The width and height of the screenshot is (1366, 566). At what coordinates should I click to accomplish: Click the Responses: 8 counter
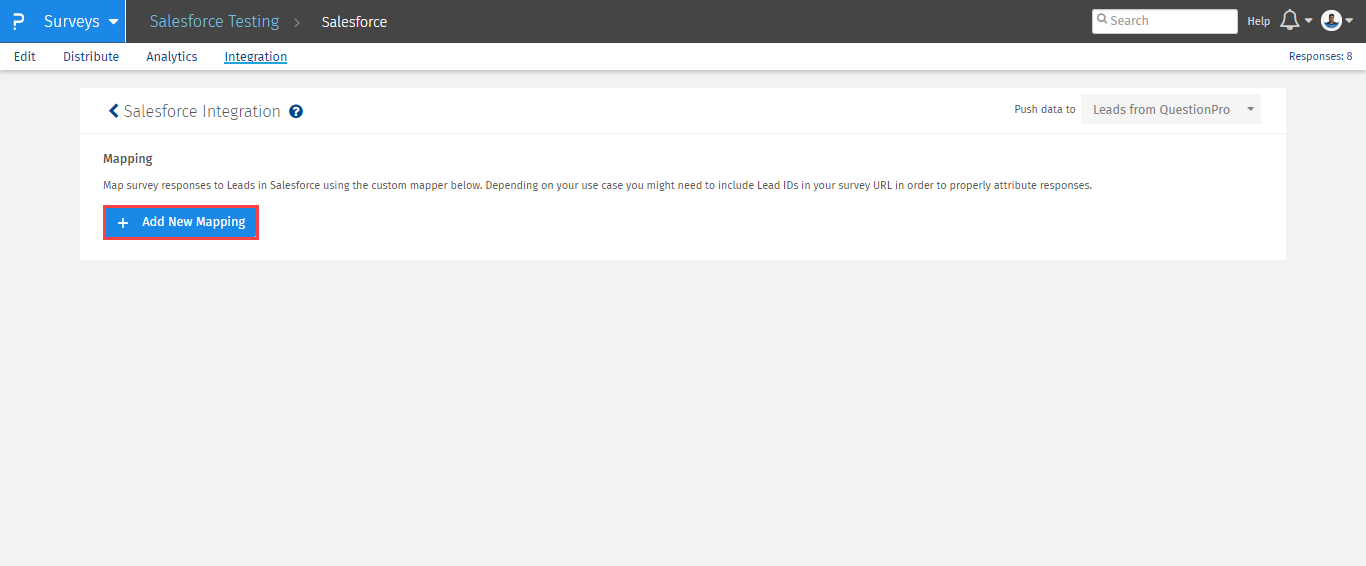click(x=1320, y=57)
